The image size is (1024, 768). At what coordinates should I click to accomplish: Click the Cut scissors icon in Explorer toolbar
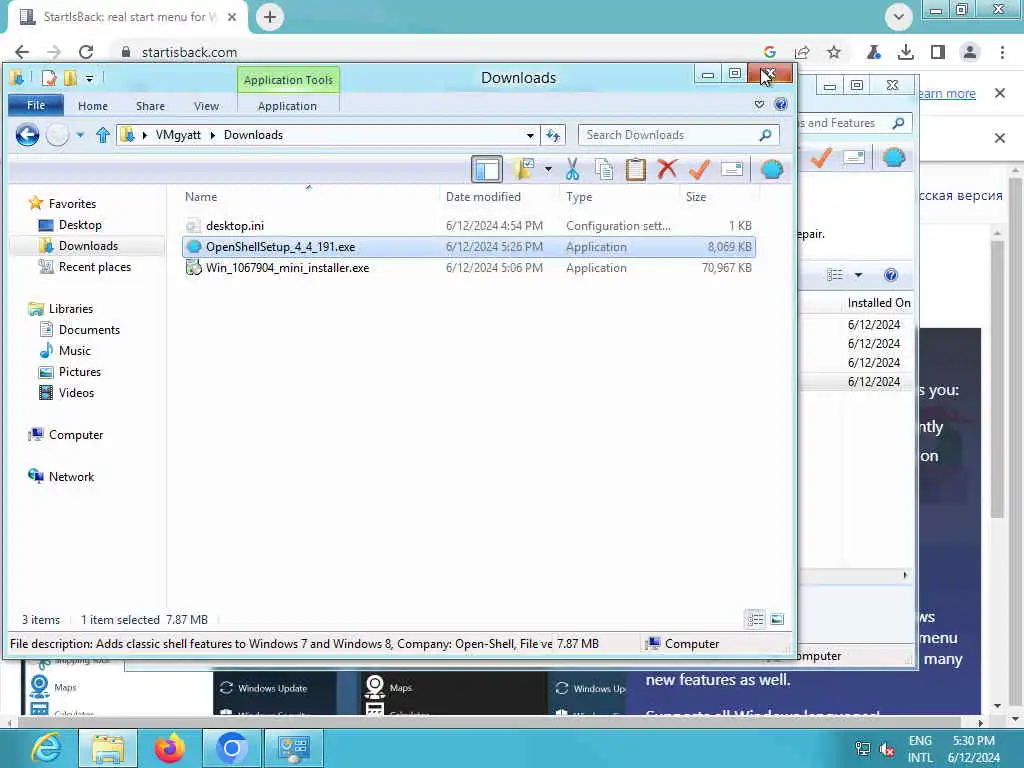[x=572, y=170]
